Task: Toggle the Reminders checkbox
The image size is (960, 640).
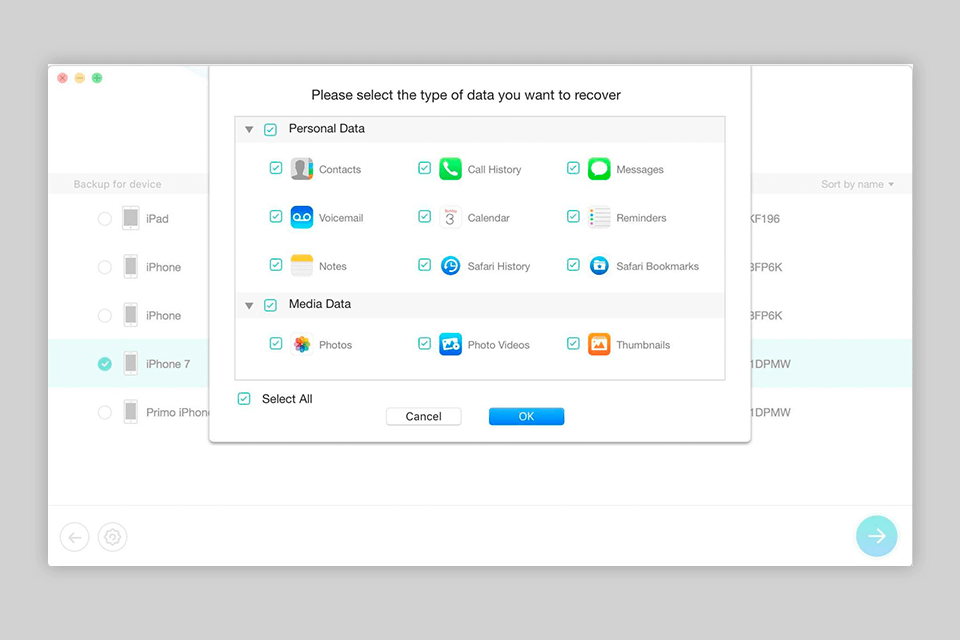Action: click(573, 216)
